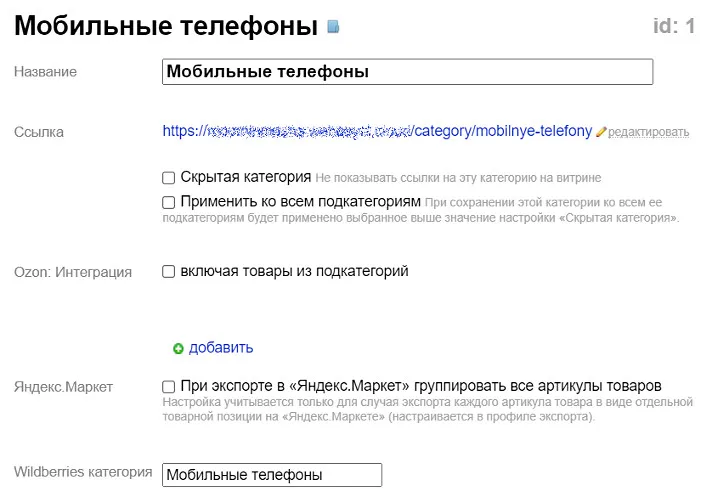Click the id: 1 label
Screen dimensions: 712x491
pos(674,26)
